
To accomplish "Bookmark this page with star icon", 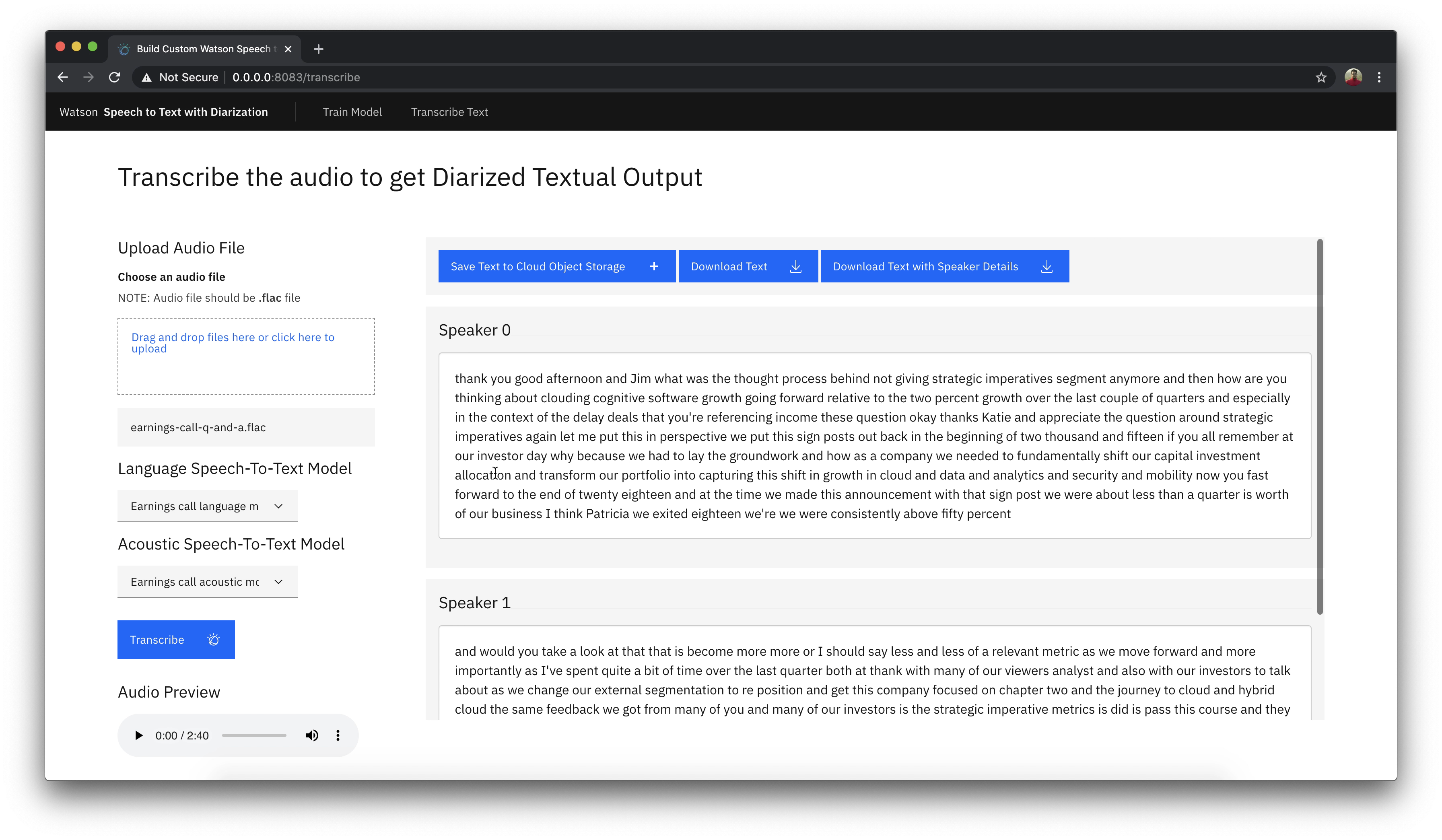I will click(x=1320, y=77).
